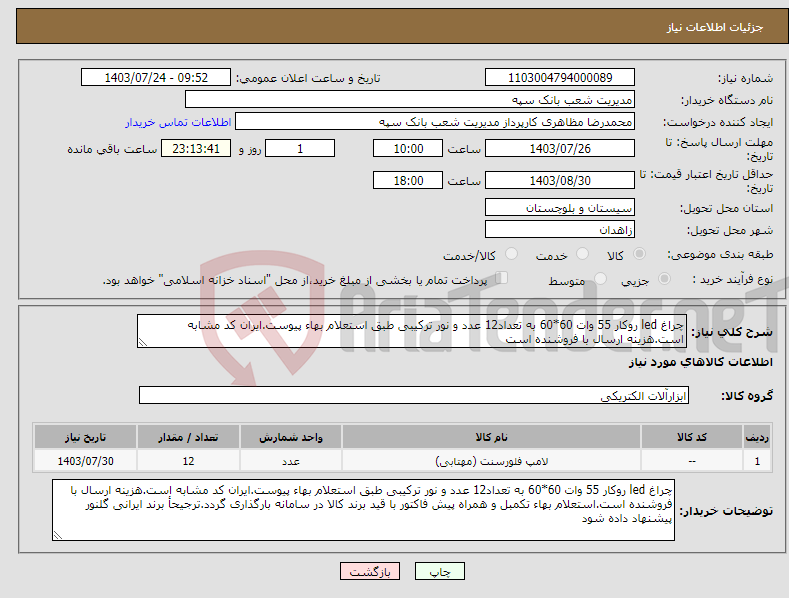Click the طبقه بندی موضوعی label
This screenshot has width=789, height=598.
point(720,254)
